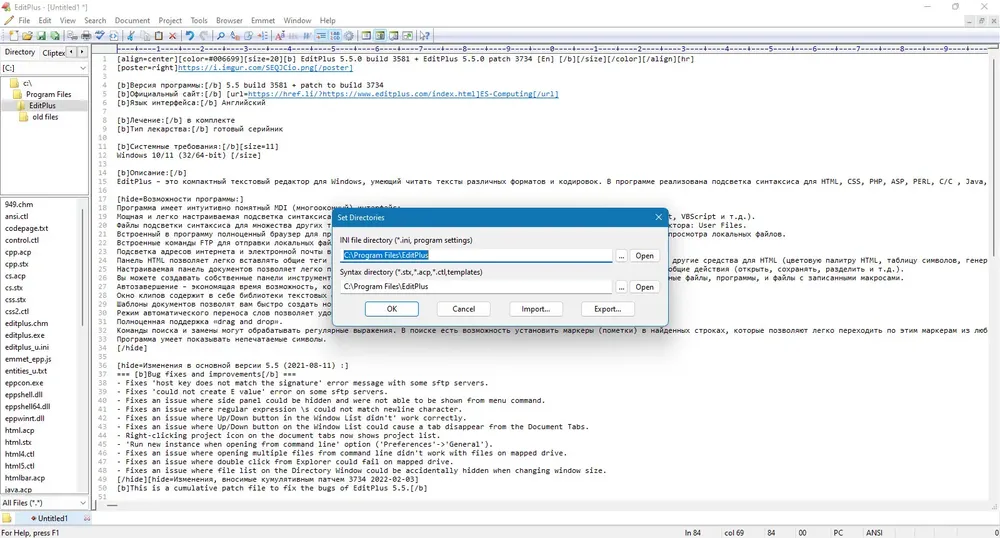Toggle the Output window toolbar icon
The height and width of the screenshot is (538, 1000).
click(393, 36)
